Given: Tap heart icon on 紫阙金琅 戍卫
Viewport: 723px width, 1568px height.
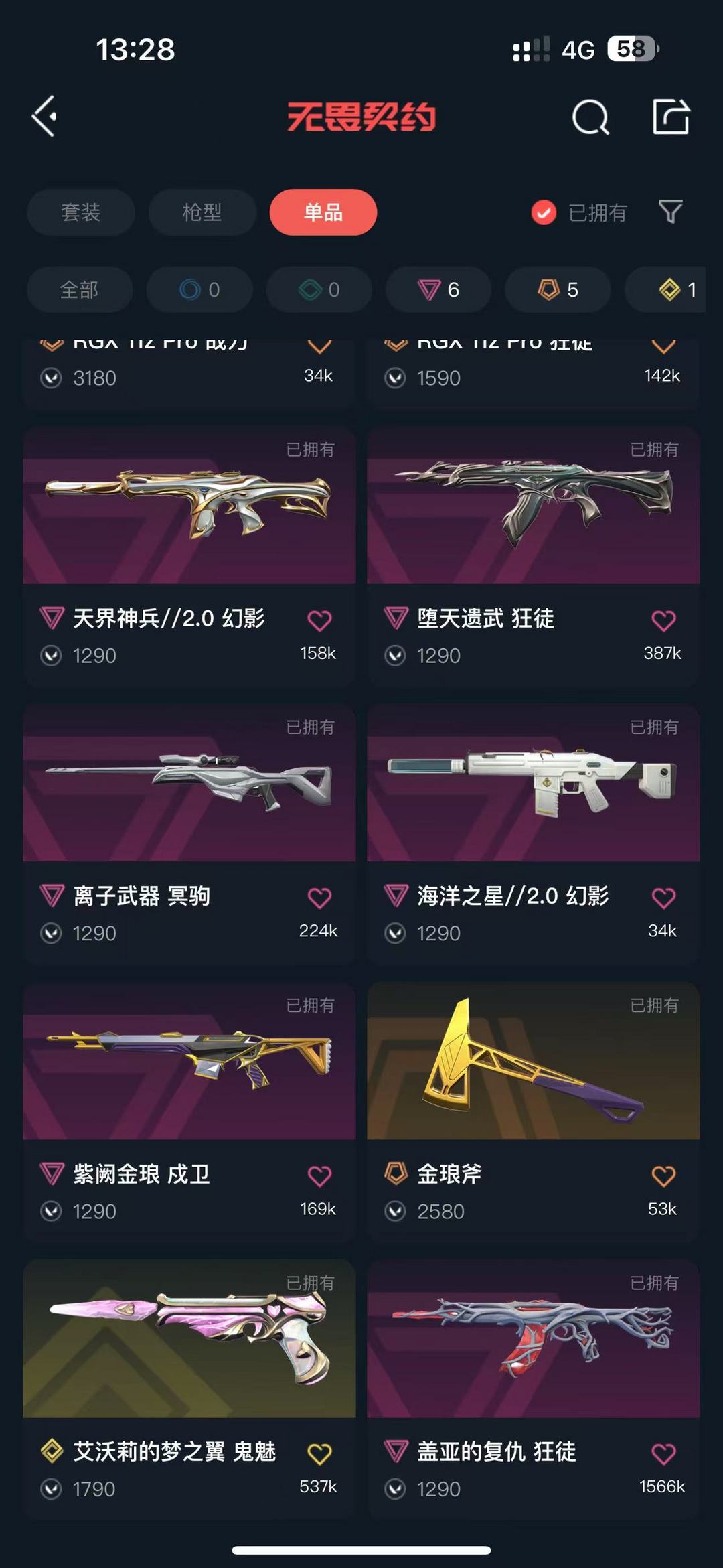Looking at the screenshot, I should click(x=319, y=1175).
